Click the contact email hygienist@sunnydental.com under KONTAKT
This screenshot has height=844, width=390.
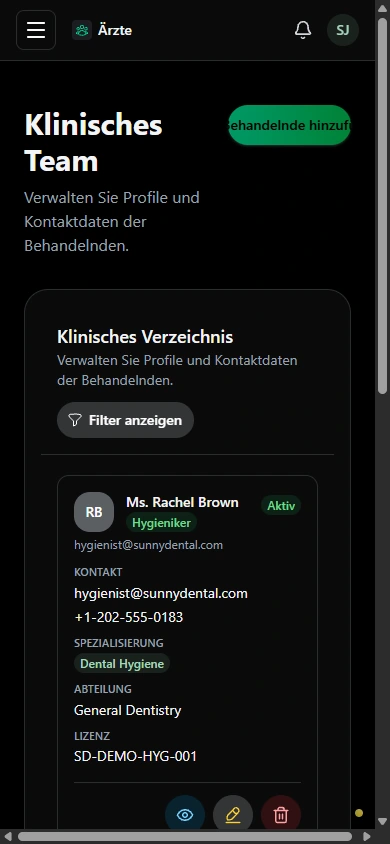click(x=161, y=593)
